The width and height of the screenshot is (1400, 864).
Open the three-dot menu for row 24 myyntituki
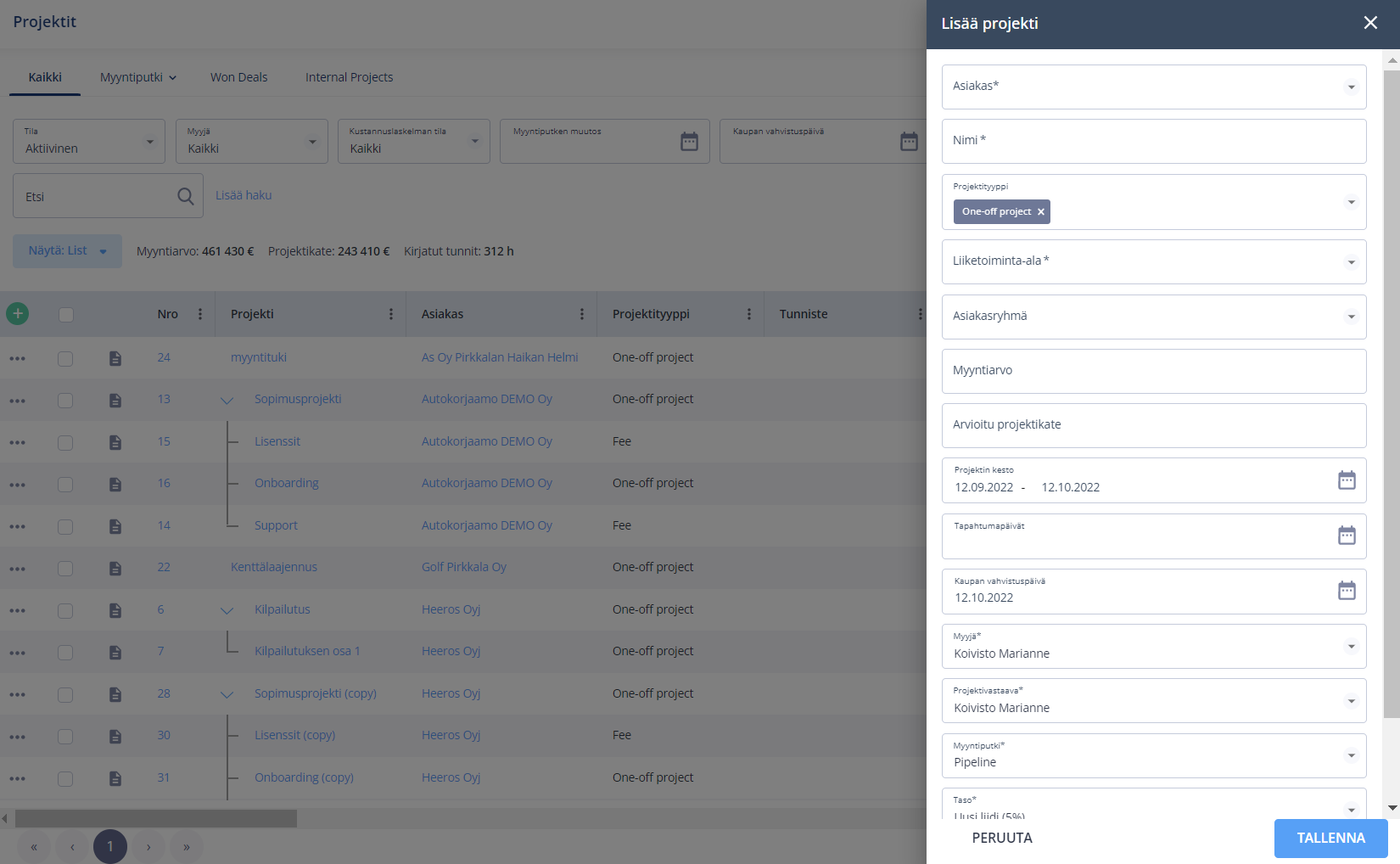click(17, 358)
